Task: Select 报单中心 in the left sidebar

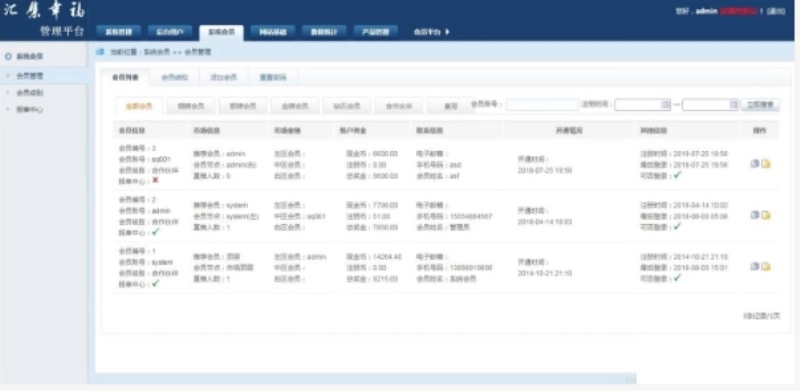Action: [x=30, y=110]
